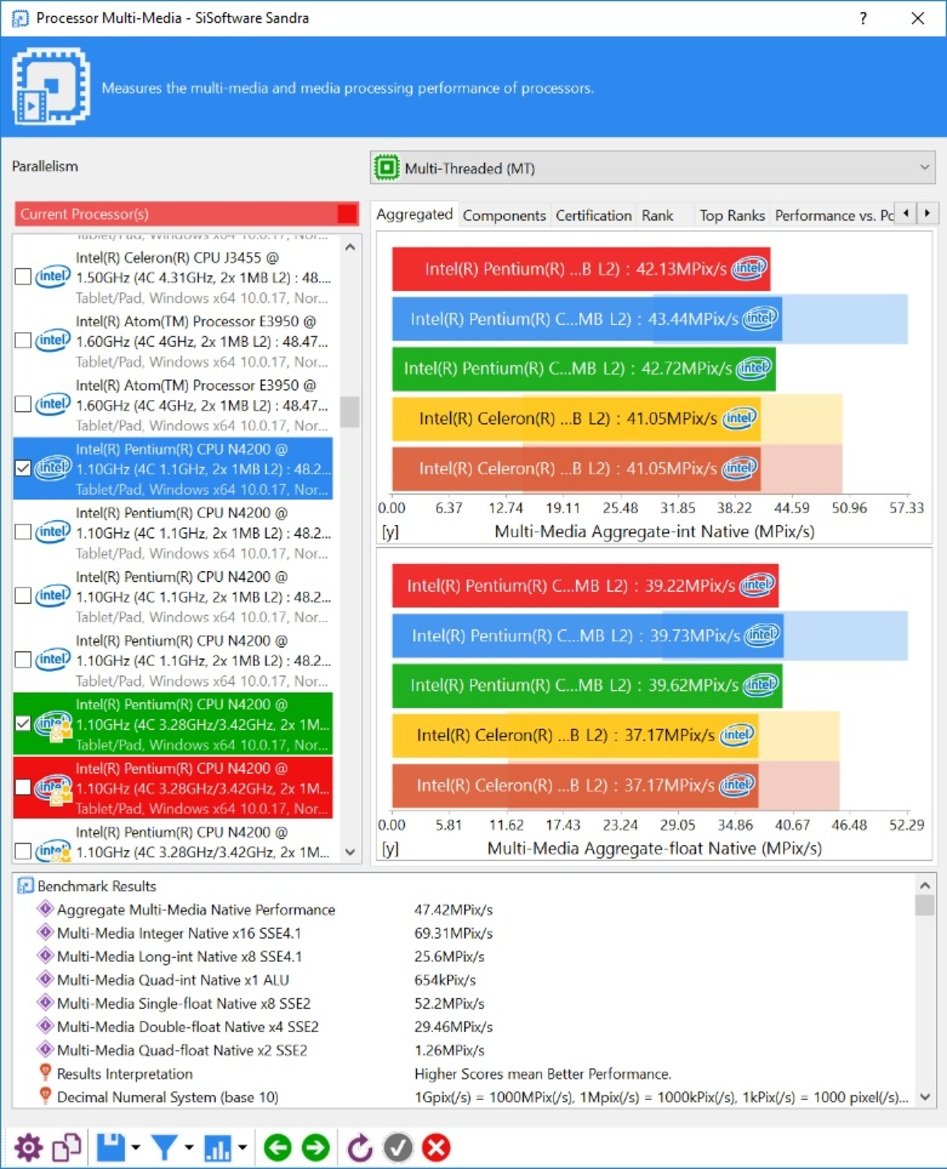Click the red bar showing 39.22MPix/s
Viewport: 947px width, 1169px height.
click(x=585, y=586)
